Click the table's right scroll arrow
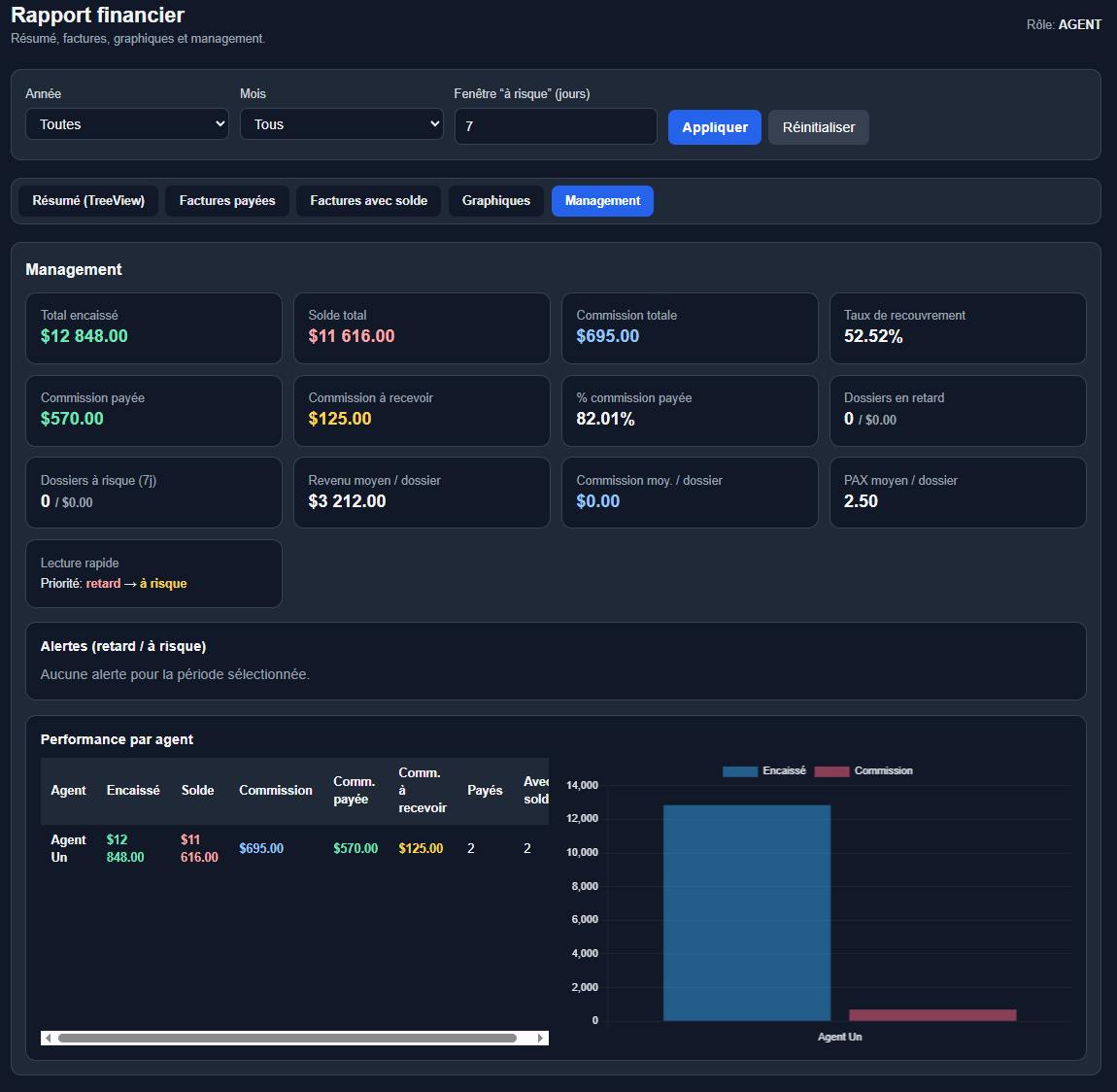This screenshot has height=1092, width=1117. pyautogui.click(x=541, y=1039)
